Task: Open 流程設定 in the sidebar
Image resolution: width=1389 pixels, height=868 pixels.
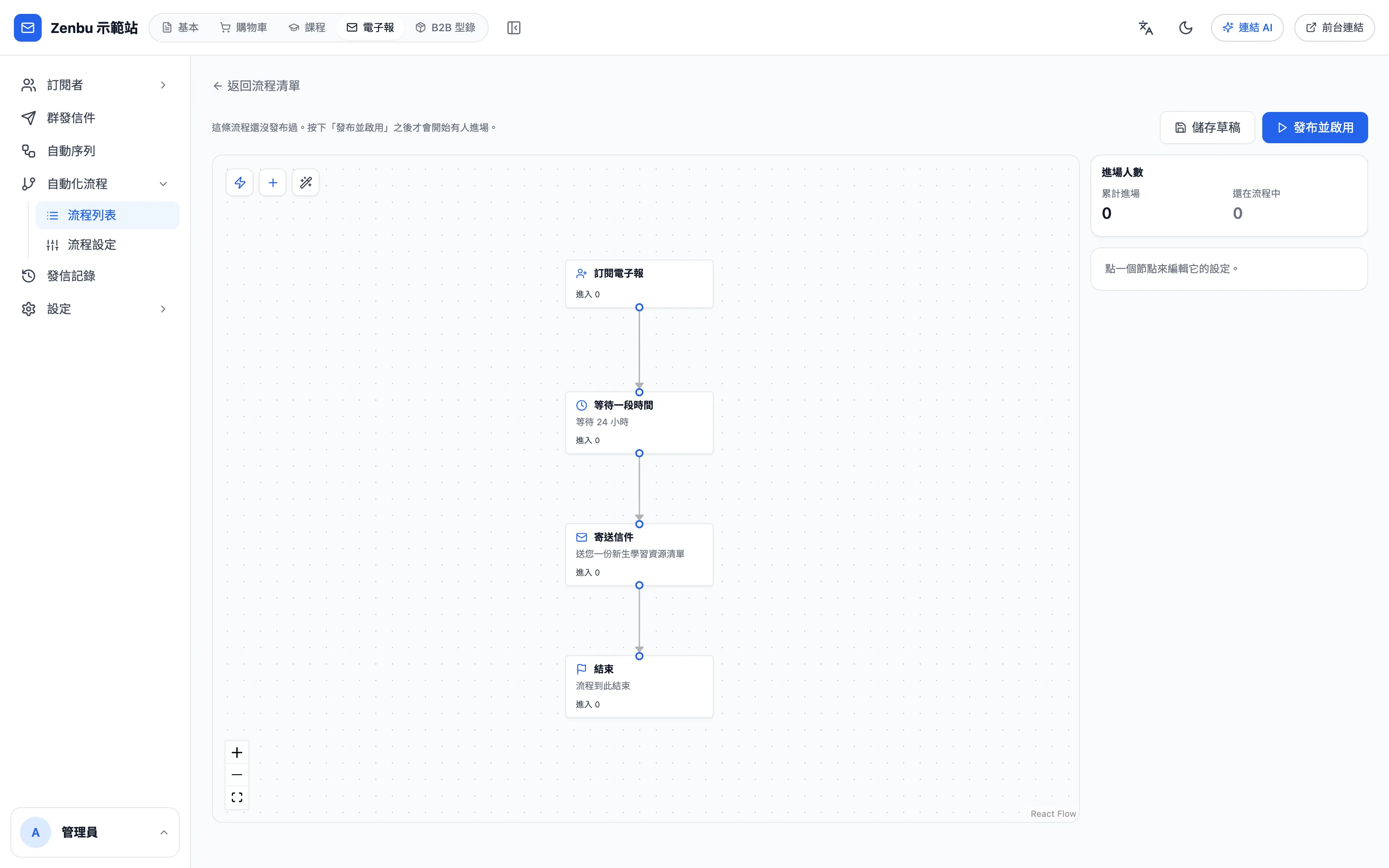Action: click(x=107, y=245)
